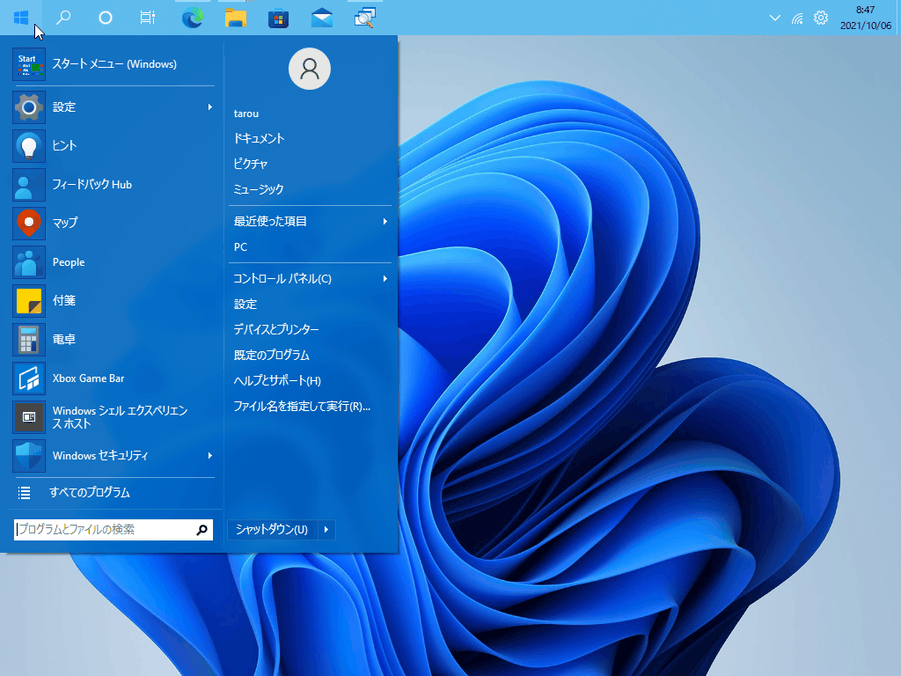
Task: Open the 設定 gear icon app
Action: (29, 107)
